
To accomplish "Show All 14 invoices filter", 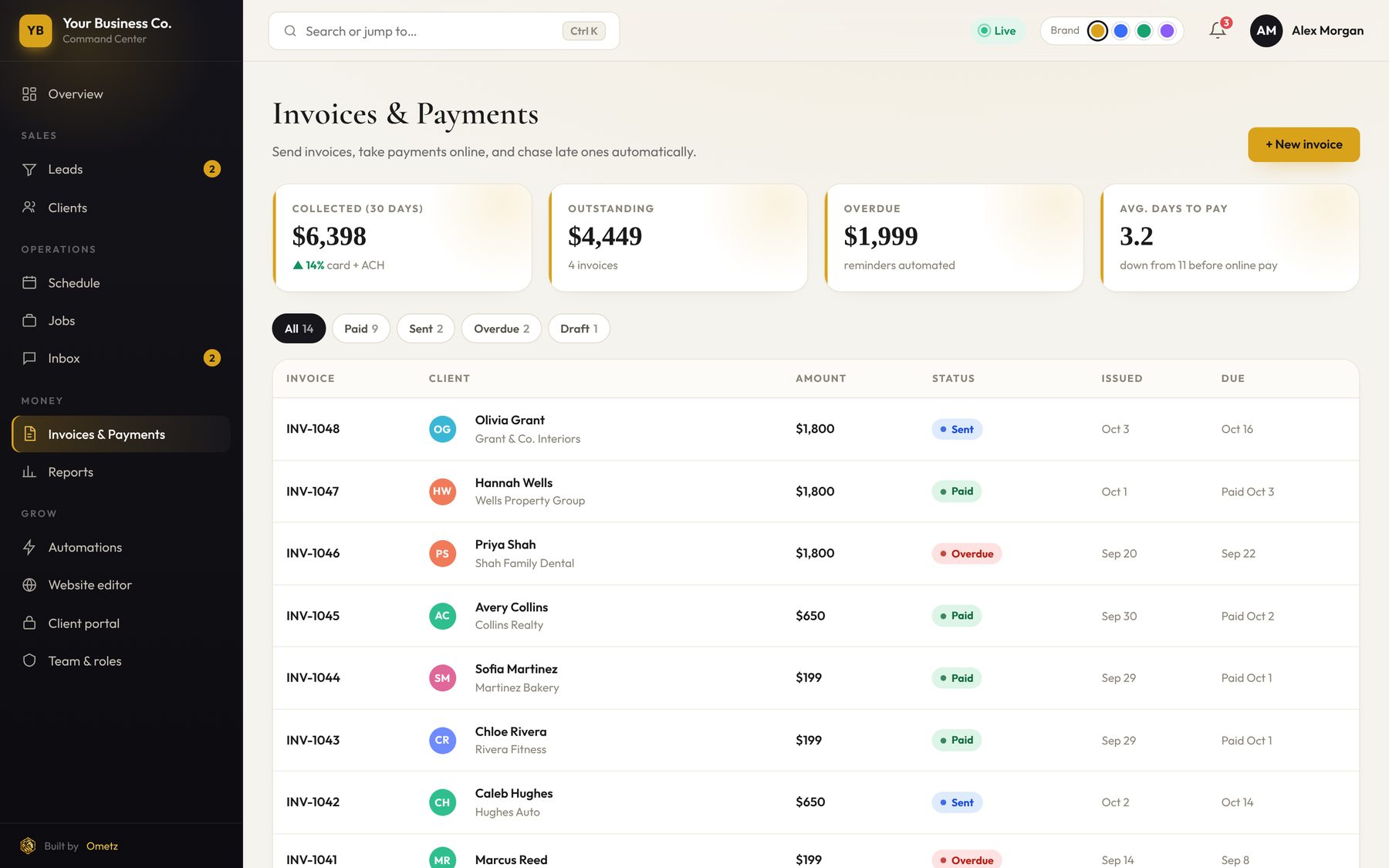I will [x=299, y=329].
